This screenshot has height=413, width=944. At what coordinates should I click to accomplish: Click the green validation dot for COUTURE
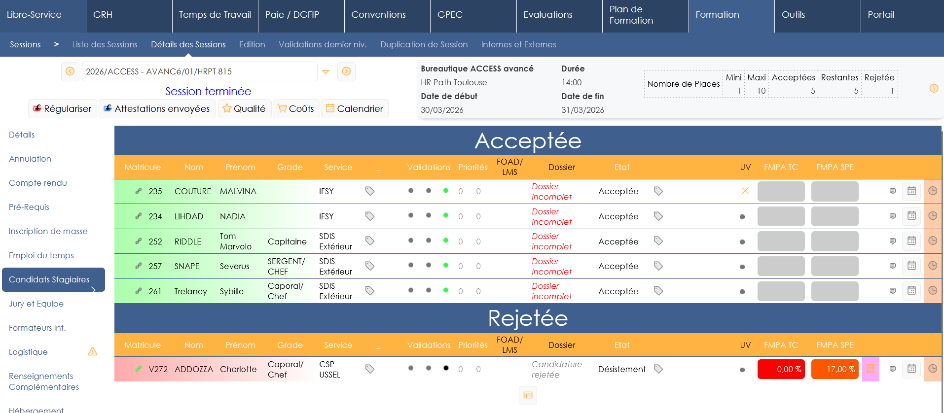pos(446,191)
